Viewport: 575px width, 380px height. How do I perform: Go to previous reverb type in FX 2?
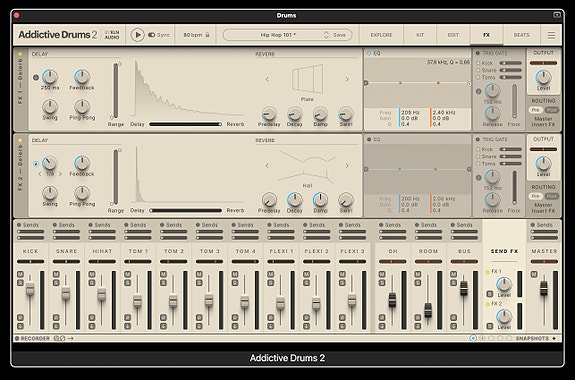pos(267,166)
